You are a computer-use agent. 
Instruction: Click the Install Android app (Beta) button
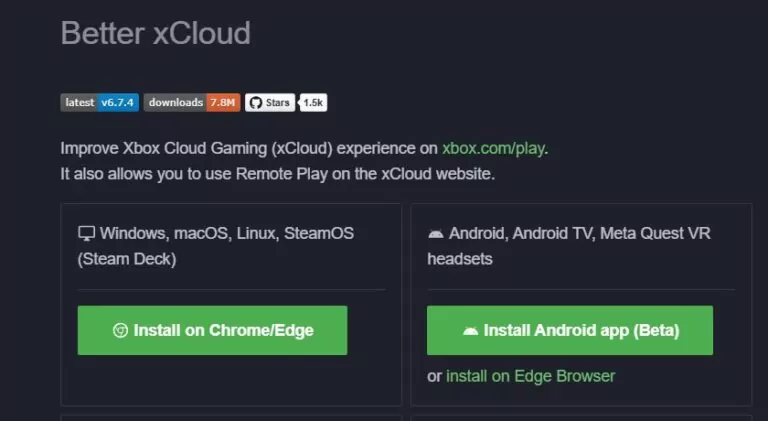(570, 330)
